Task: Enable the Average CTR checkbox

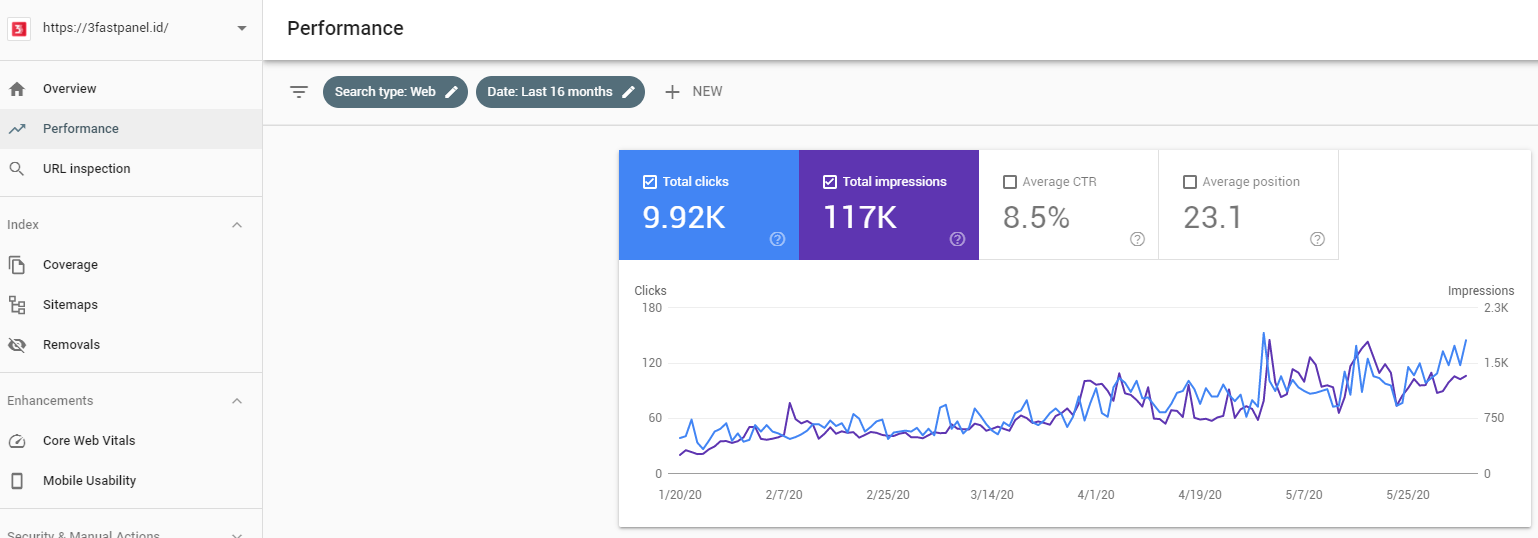Action: point(1010,182)
